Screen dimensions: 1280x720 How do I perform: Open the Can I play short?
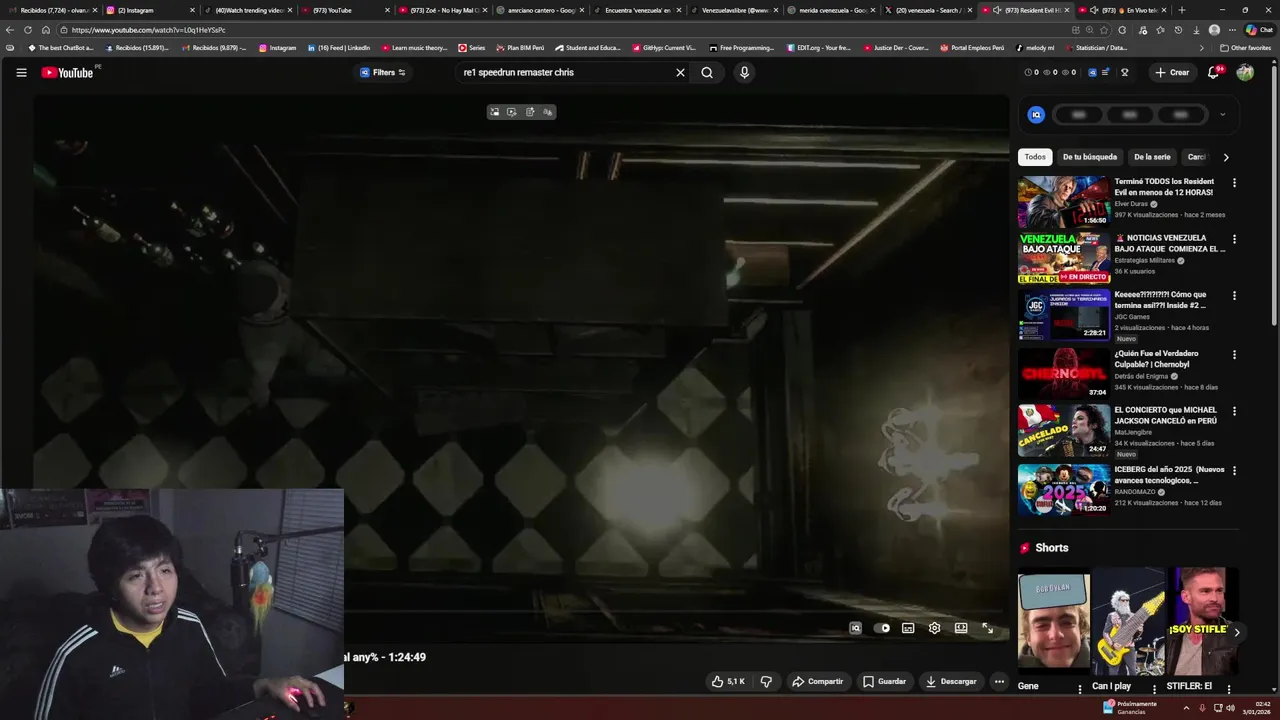(x=1128, y=620)
